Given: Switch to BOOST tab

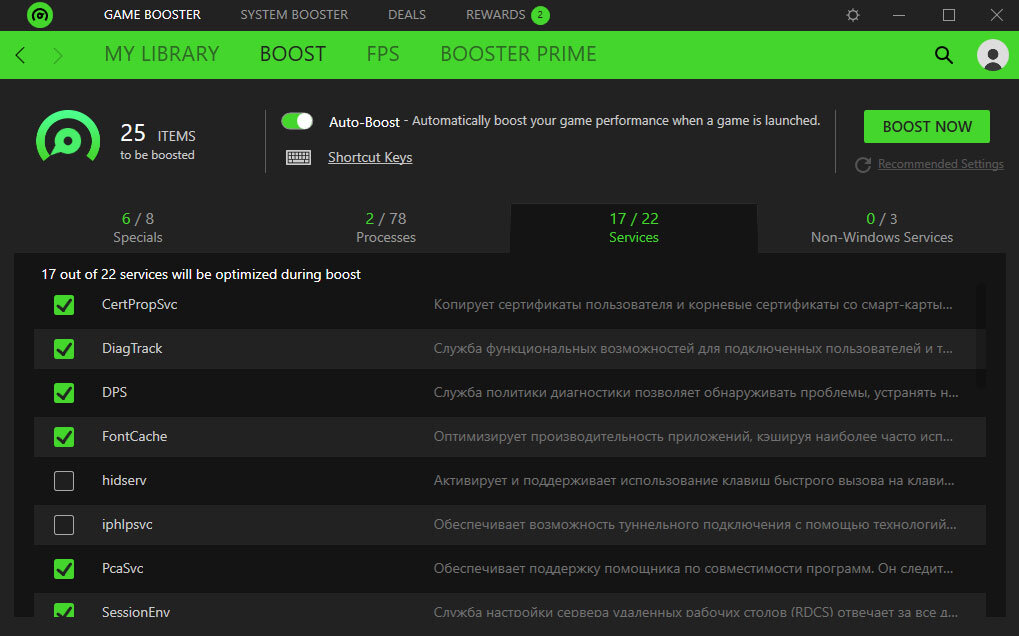Looking at the screenshot, I should tap(292, 54).
